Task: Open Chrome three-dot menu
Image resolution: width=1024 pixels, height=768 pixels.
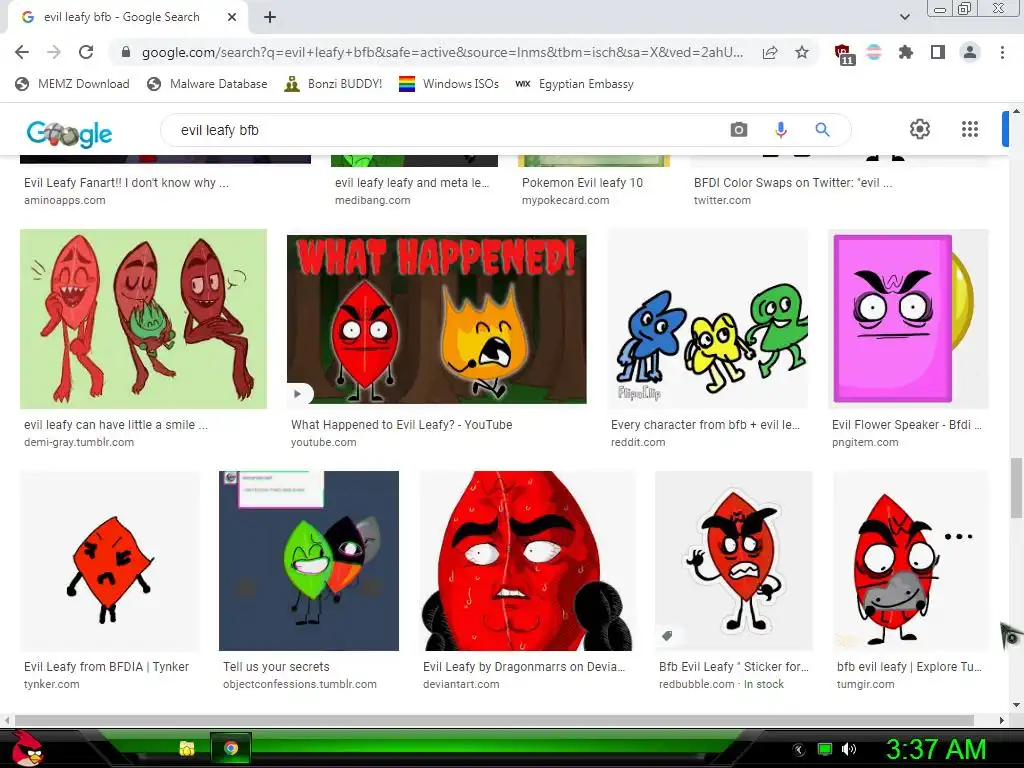Action: point(1002,52)
